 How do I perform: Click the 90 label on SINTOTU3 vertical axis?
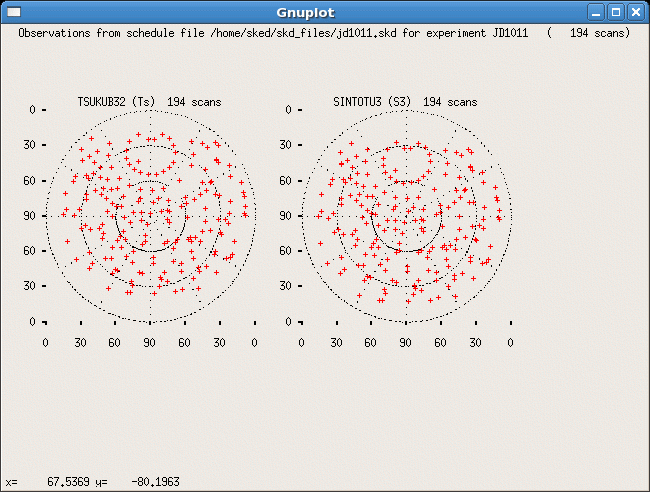287,216
